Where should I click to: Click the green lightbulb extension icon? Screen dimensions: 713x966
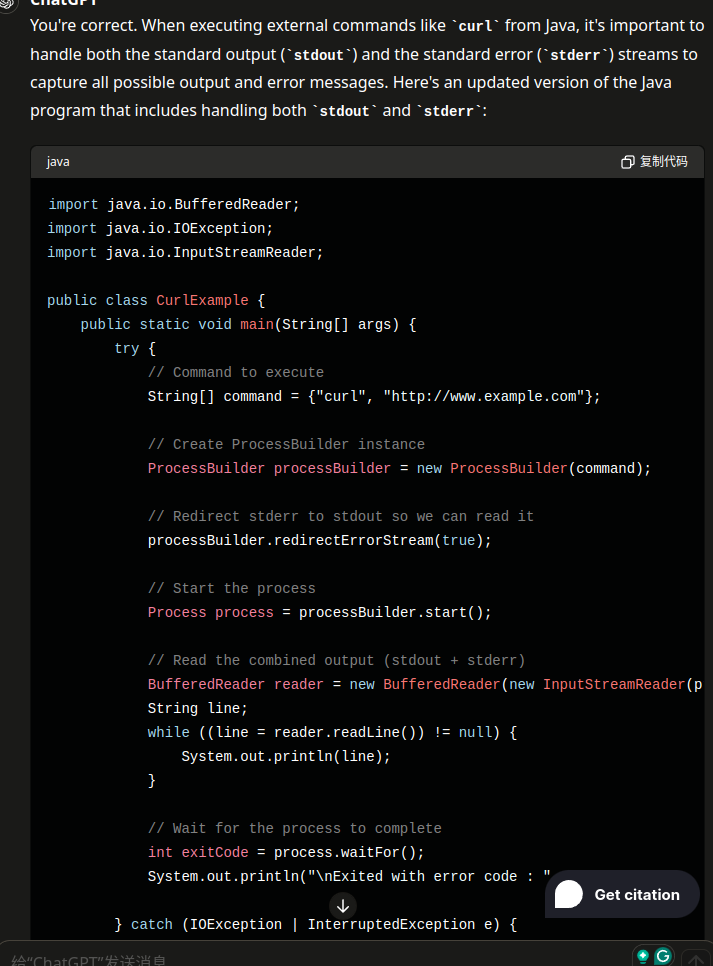643,956
